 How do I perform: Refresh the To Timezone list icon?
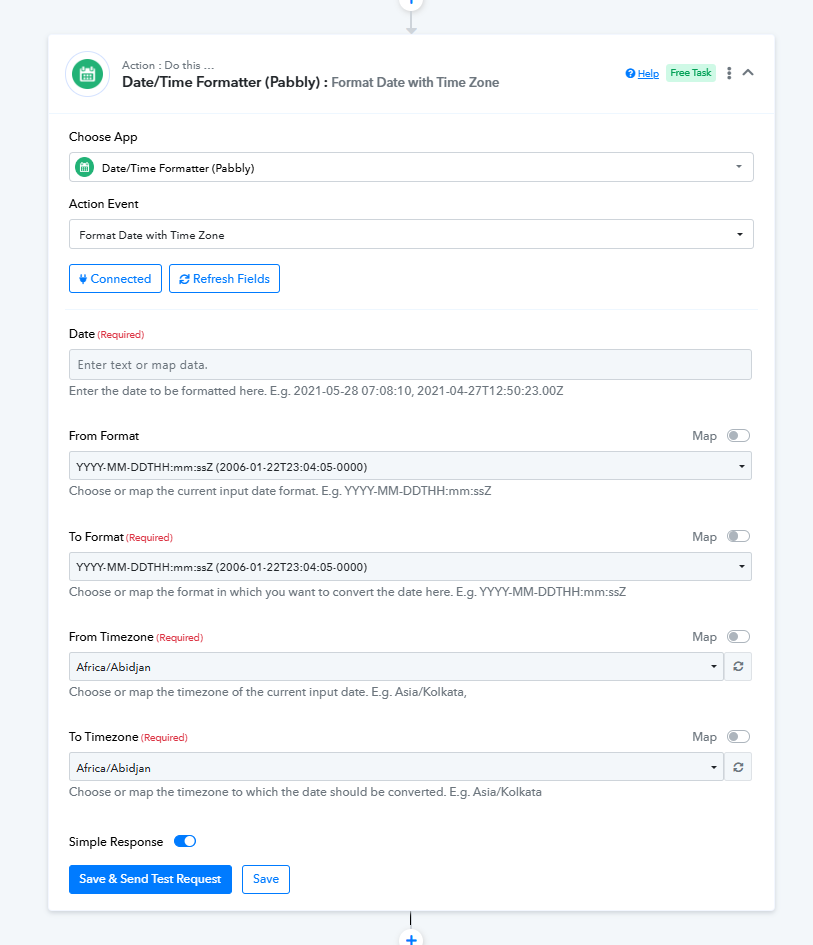[x=738, y=767]
